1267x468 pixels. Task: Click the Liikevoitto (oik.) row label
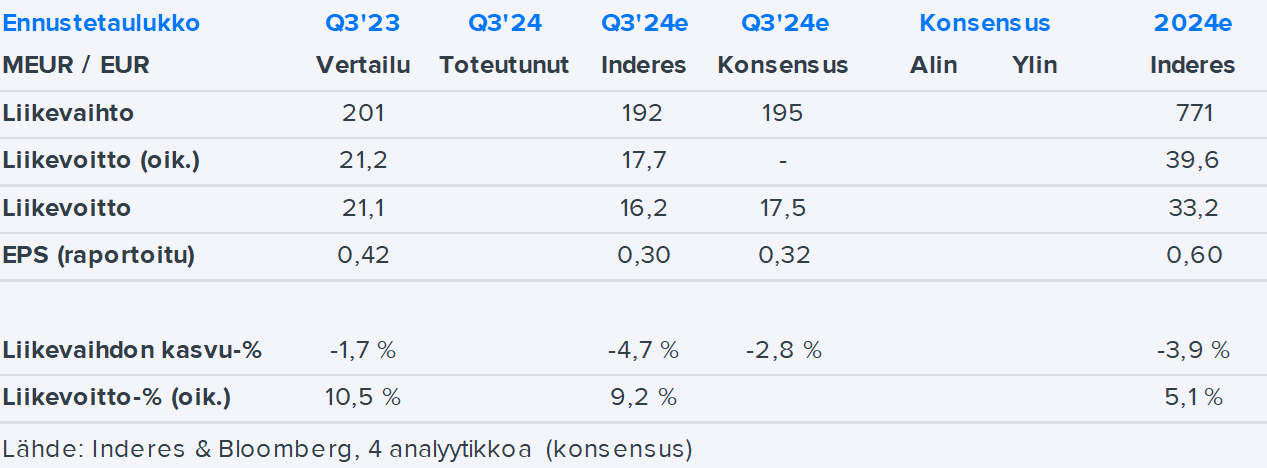101,161
